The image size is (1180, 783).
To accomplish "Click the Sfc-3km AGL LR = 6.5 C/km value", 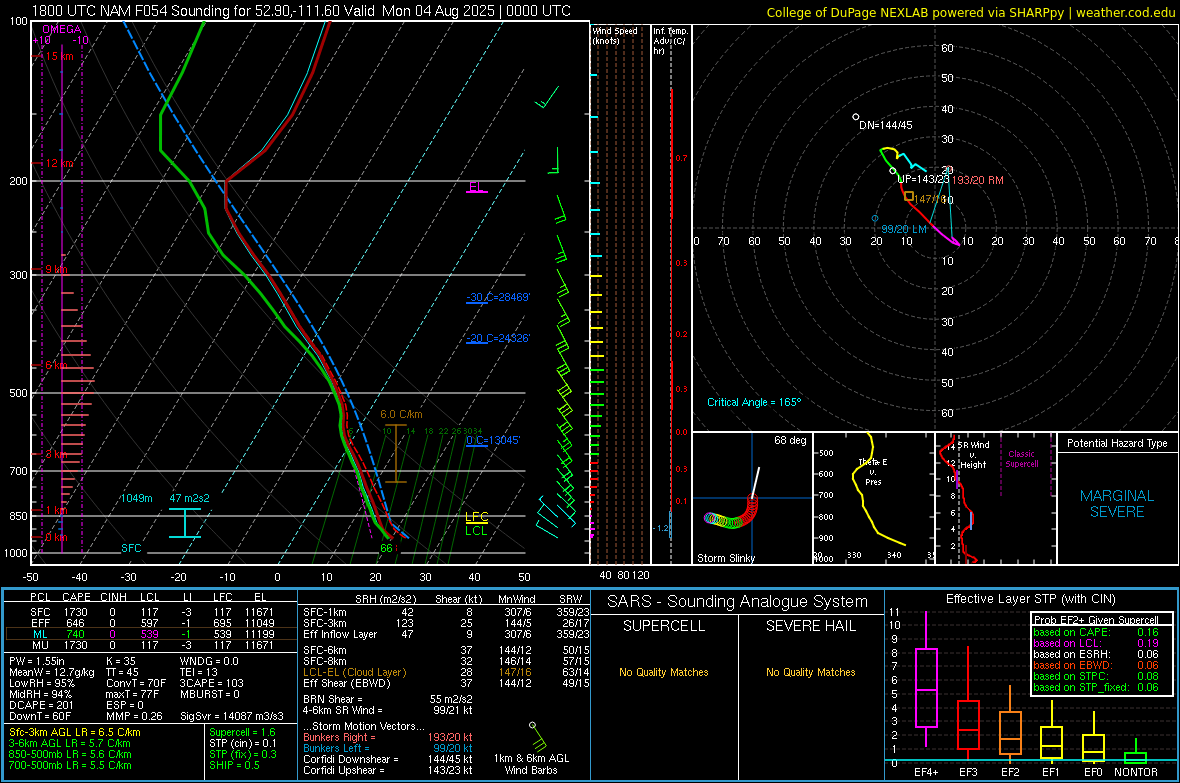I will pos(75,732).
